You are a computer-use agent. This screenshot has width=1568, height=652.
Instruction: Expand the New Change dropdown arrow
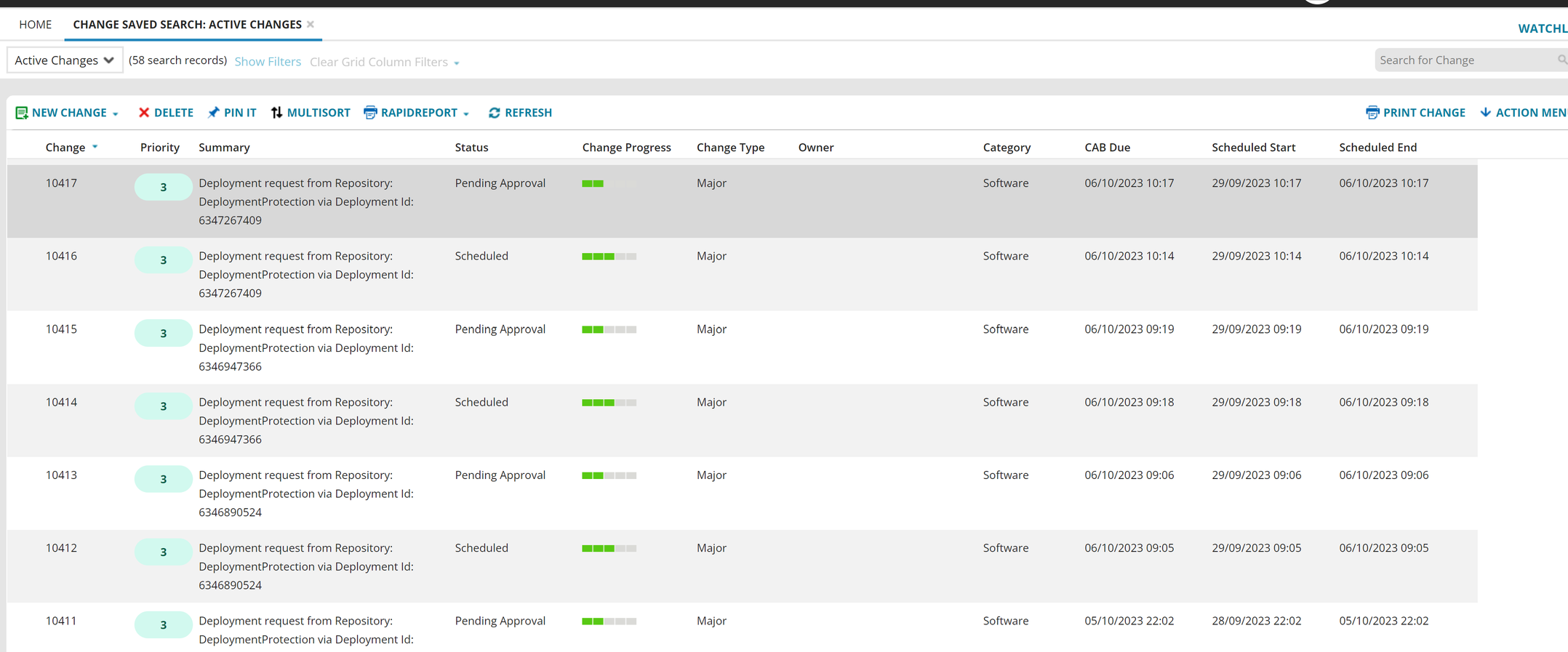point(116,114)
